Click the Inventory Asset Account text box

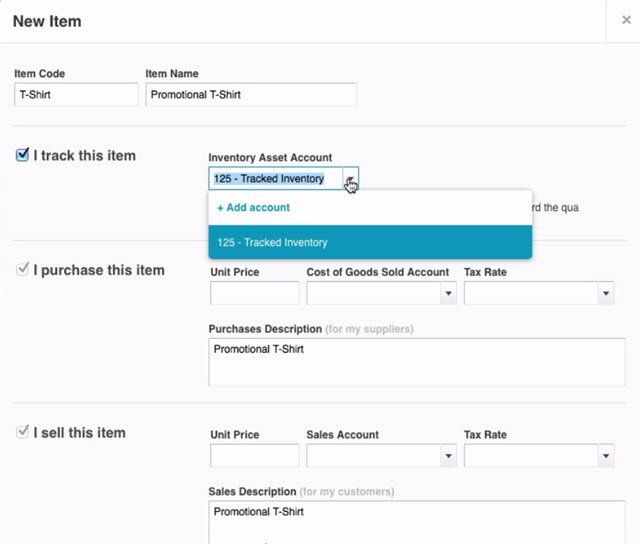pos(273,179)
